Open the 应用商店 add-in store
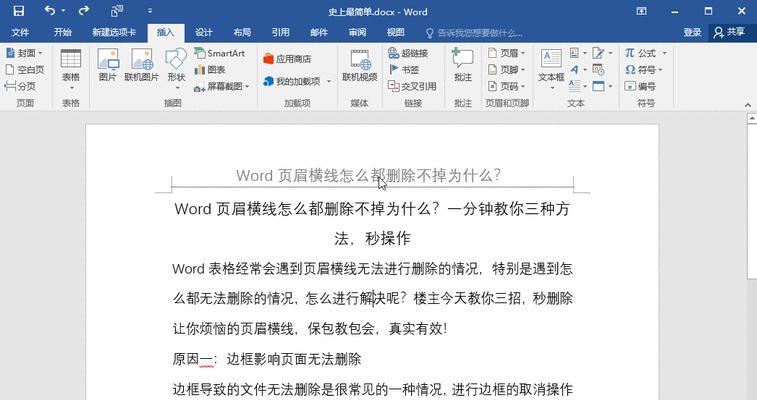This screenshot has height=400, width=757. point(287,59)
